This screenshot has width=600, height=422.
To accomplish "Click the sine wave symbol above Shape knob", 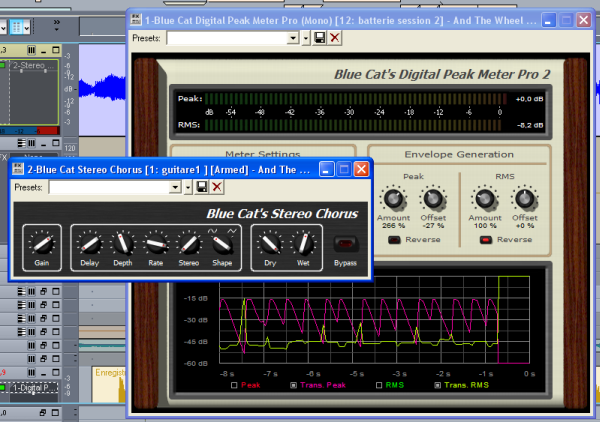I will coord(213,231).
